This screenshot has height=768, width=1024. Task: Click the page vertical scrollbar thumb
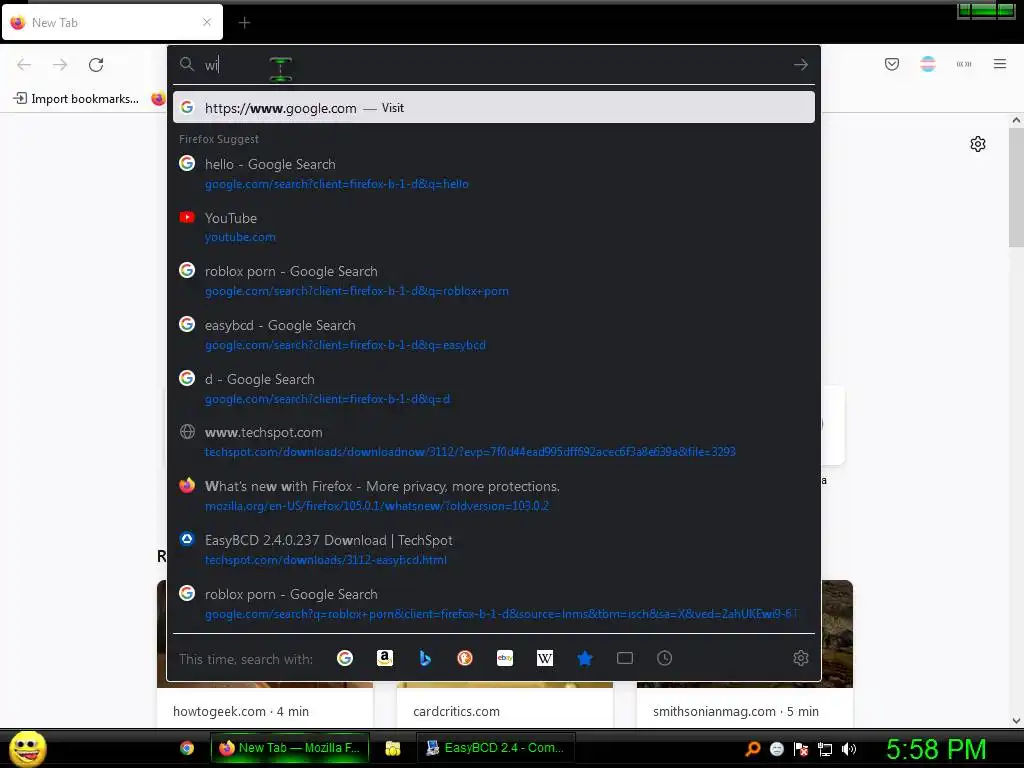coord(1016,187)
